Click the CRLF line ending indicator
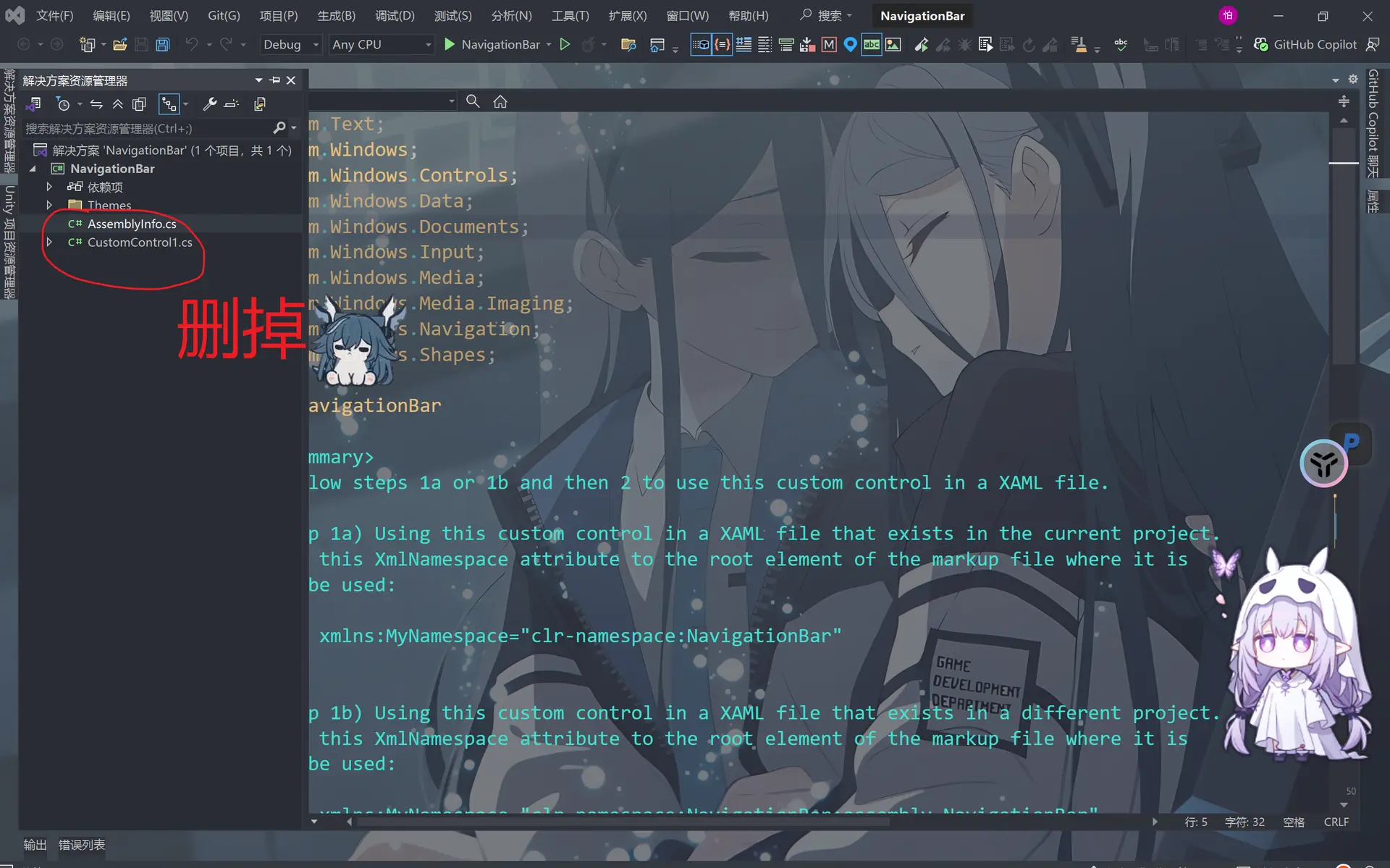This screenshot has height=868, width=1390. [x=1336, y=822]
